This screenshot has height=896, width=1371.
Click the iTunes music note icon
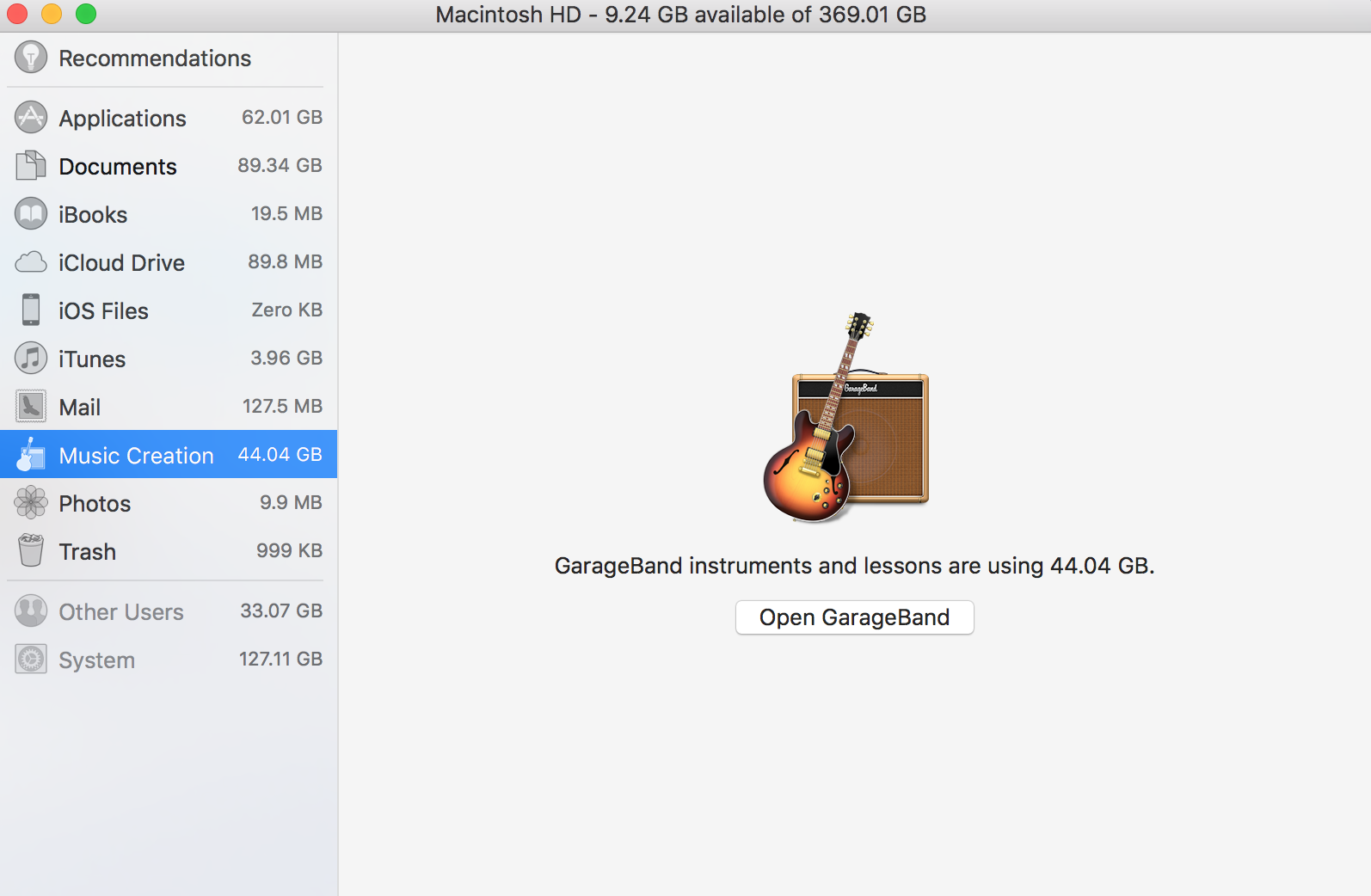coord(31,358)
